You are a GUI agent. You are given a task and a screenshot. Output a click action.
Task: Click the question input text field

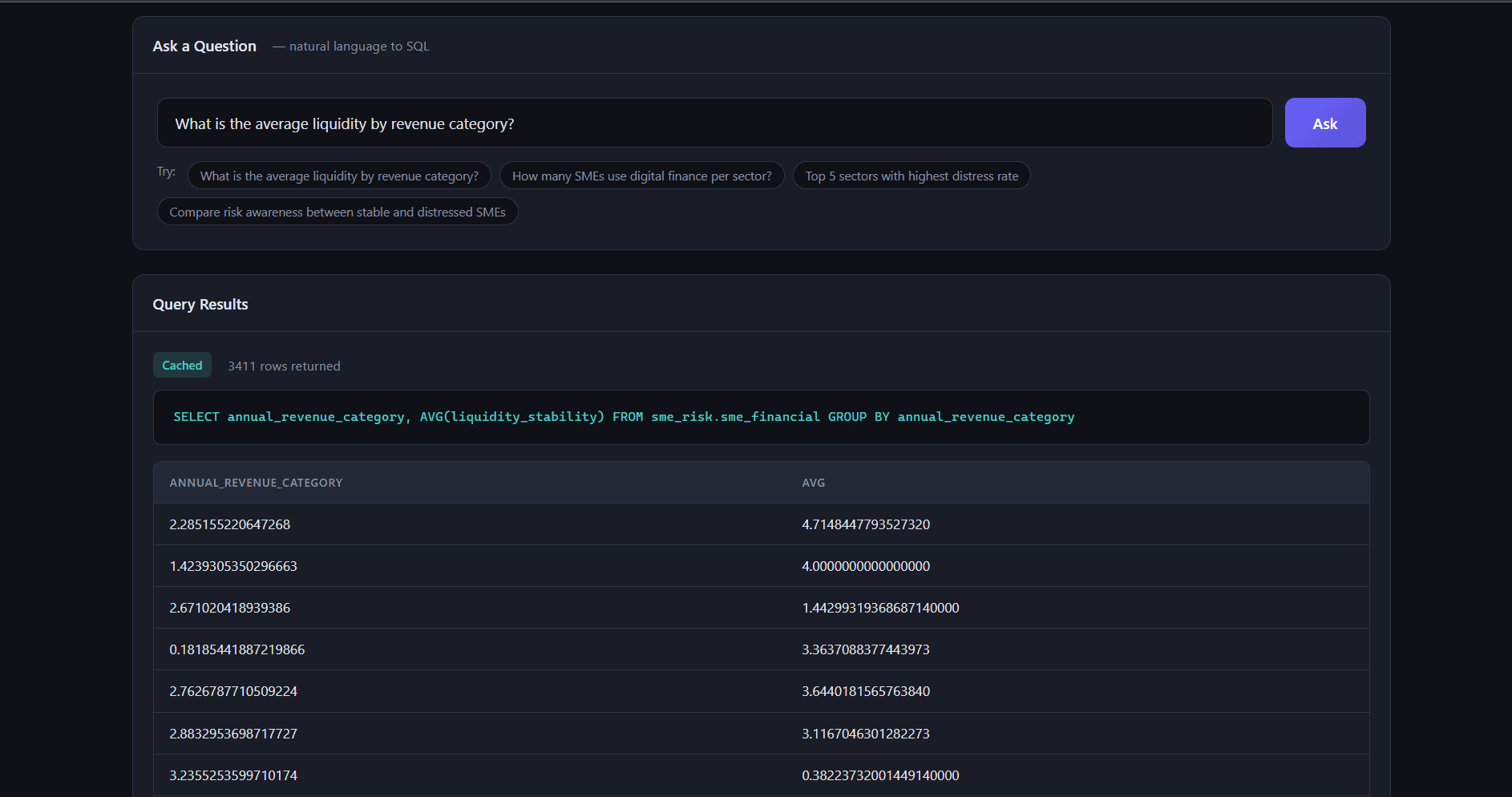click(714, 123)
